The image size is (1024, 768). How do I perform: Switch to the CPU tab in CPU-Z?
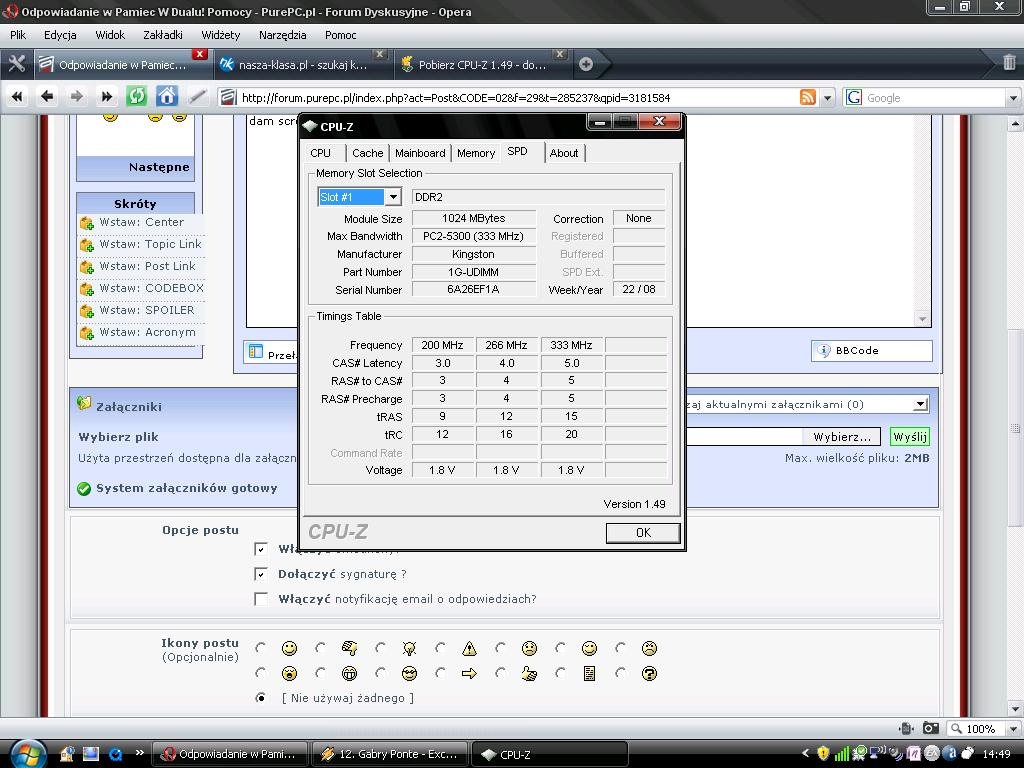321,153
